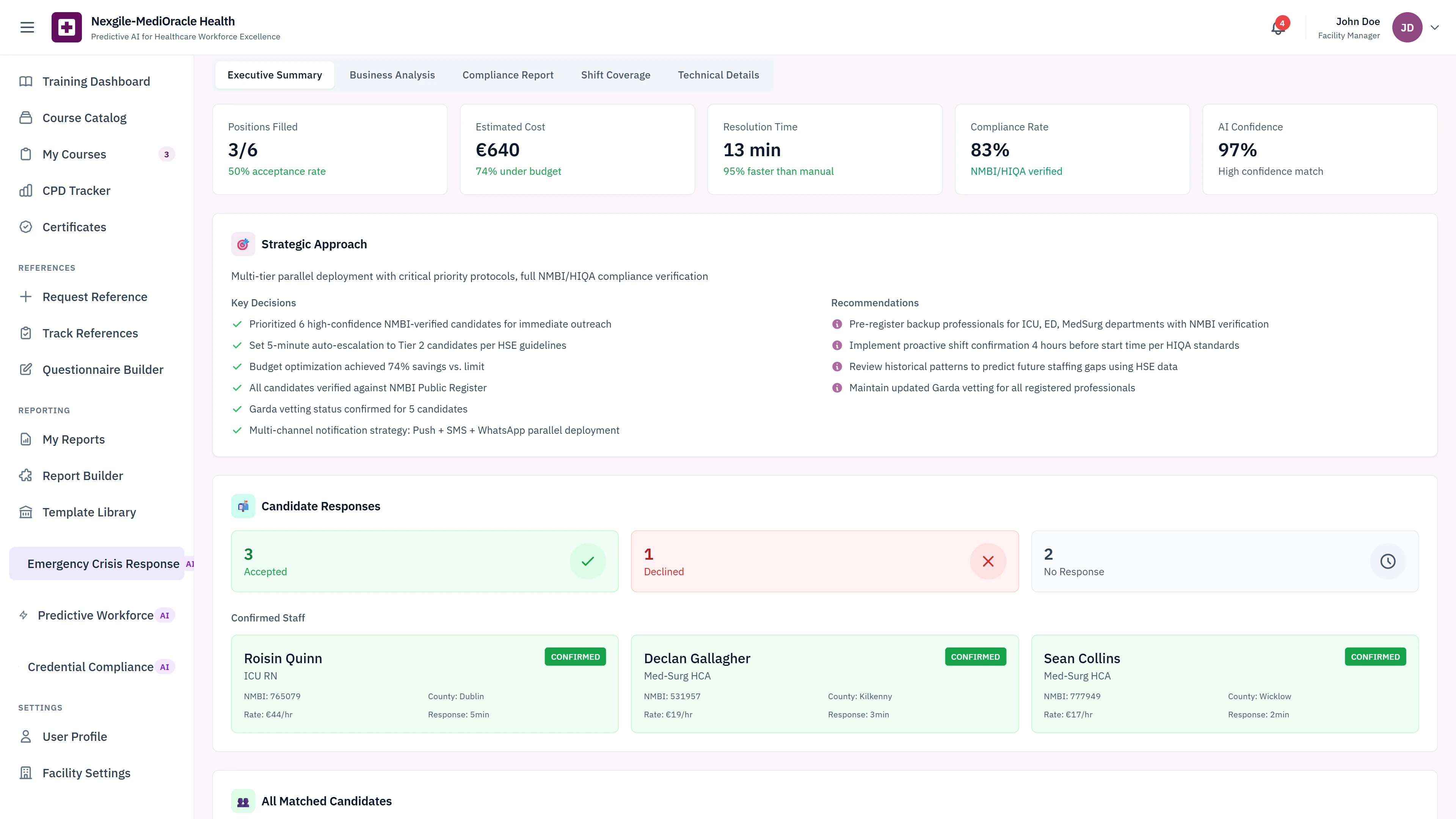1456x819 pixels.
Task: Click the Strategic Approach target icon
Action: (x=243, y=243)
